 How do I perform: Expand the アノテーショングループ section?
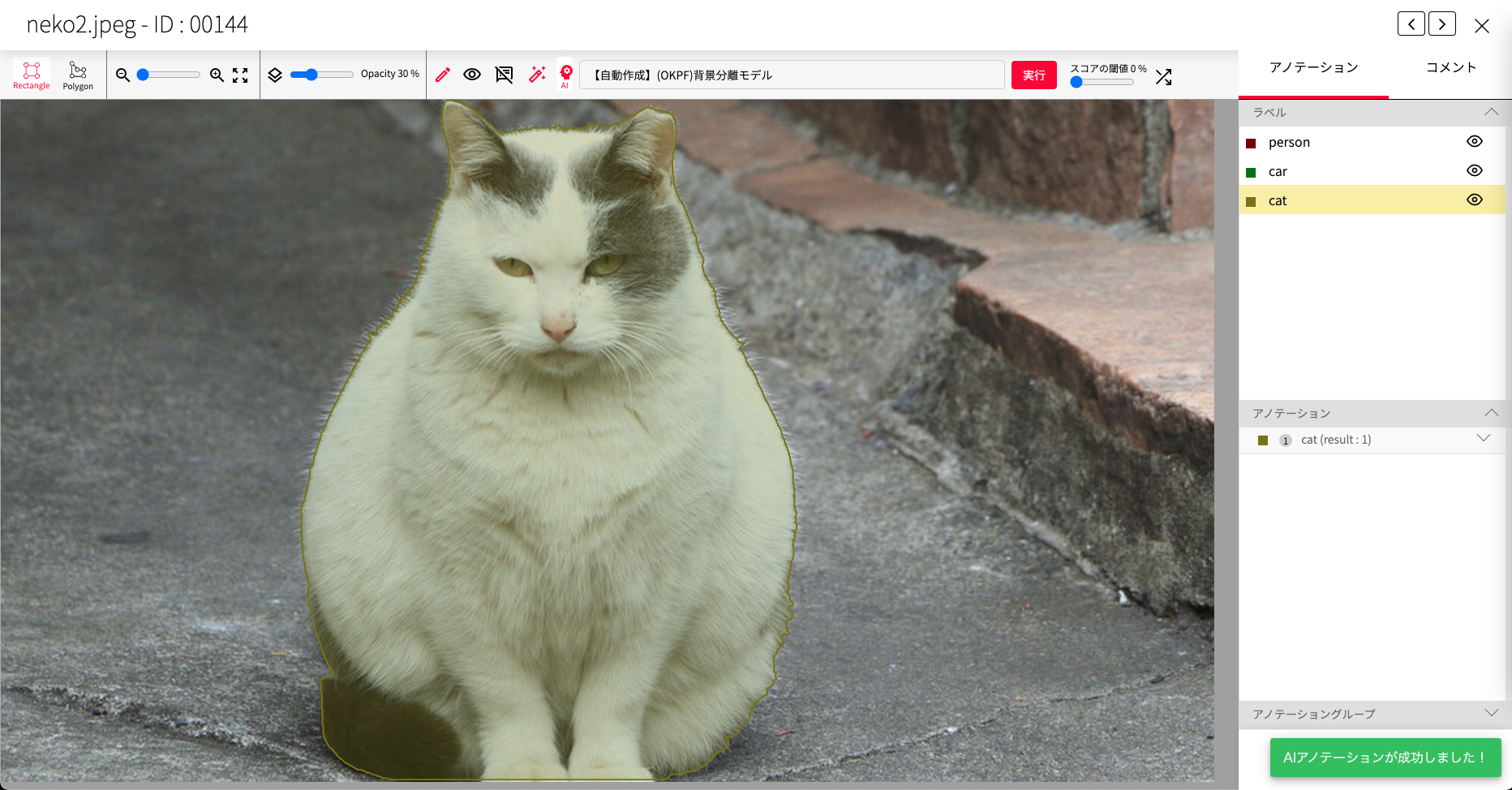(x=1491, y=713)
